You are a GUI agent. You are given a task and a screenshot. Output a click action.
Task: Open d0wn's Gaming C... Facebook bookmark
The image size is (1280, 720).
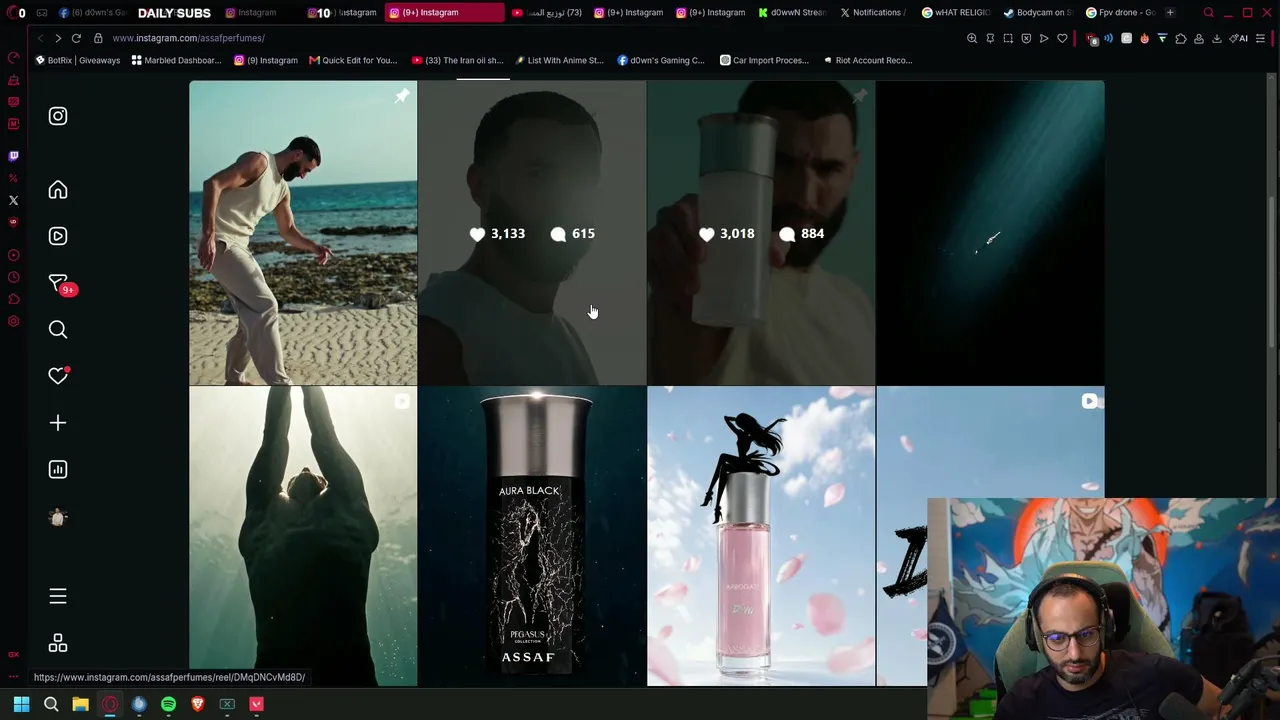click(661, 60)
